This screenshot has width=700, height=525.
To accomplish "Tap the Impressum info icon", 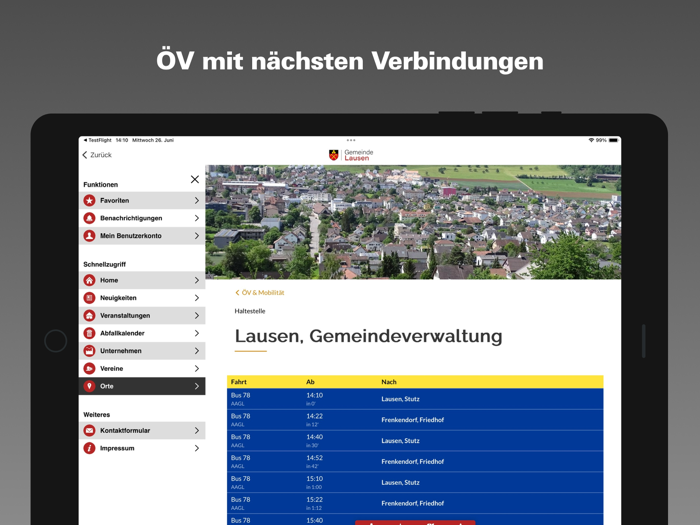I will tap(89, 448).
